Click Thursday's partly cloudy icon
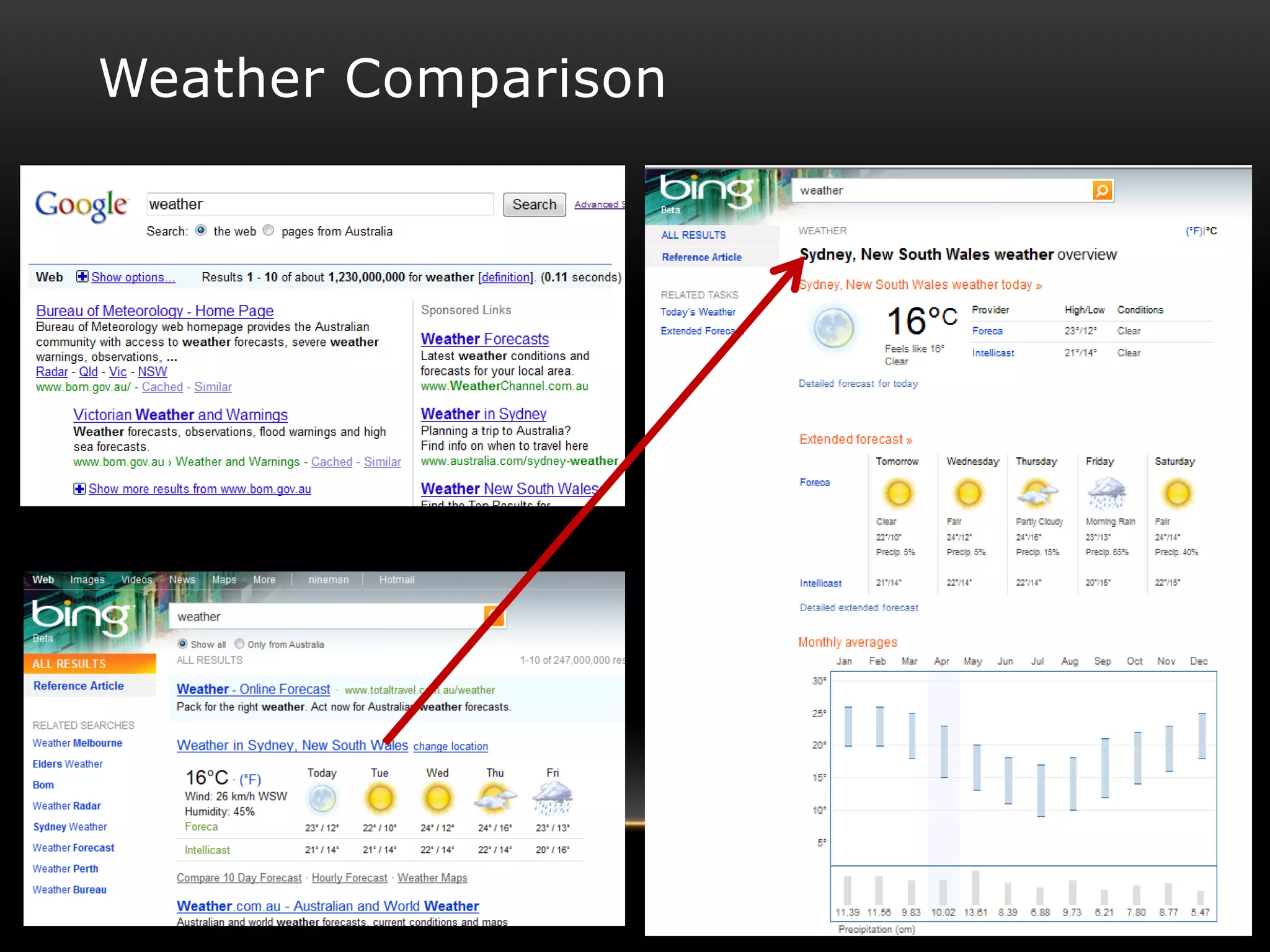Image resolution: width=1270 pixels, height=952 pixels. tap(1037, 493)
